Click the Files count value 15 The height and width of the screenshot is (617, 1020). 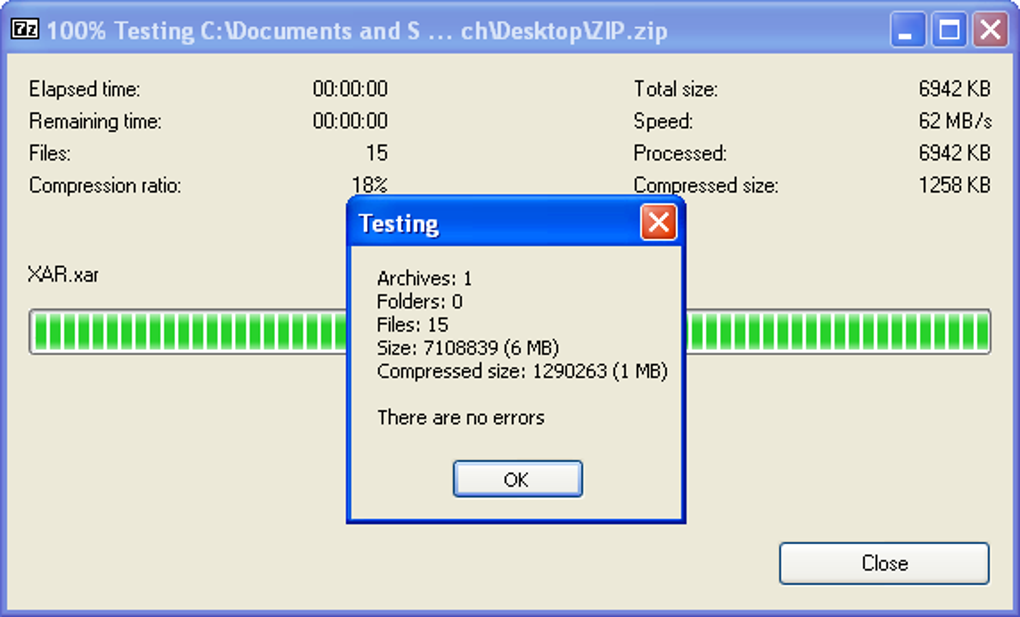(377, 154)
